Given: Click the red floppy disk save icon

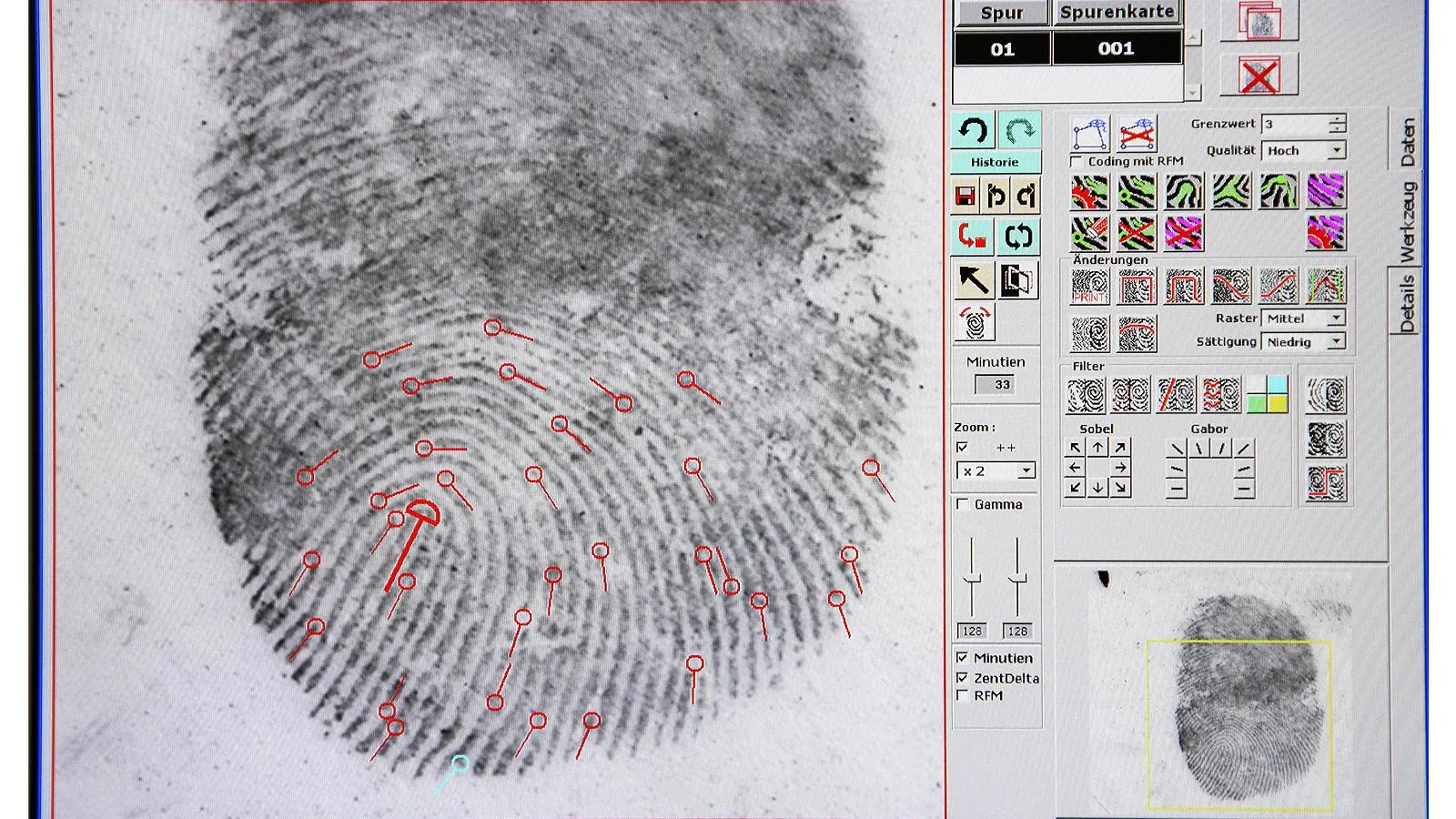Looking at the screenshot, I should click(966, 196).
